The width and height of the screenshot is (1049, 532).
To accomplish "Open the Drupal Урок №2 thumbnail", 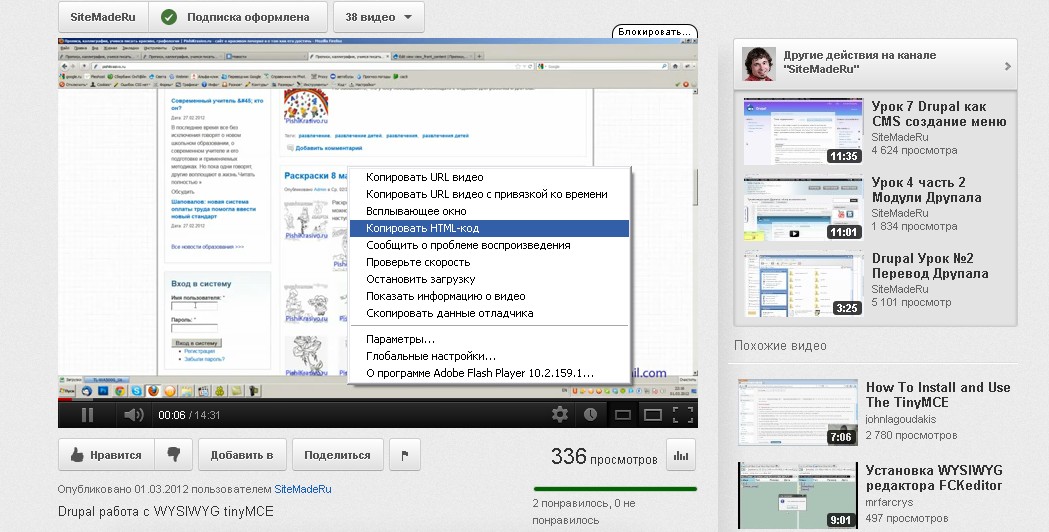I will [x=803, y=284].
